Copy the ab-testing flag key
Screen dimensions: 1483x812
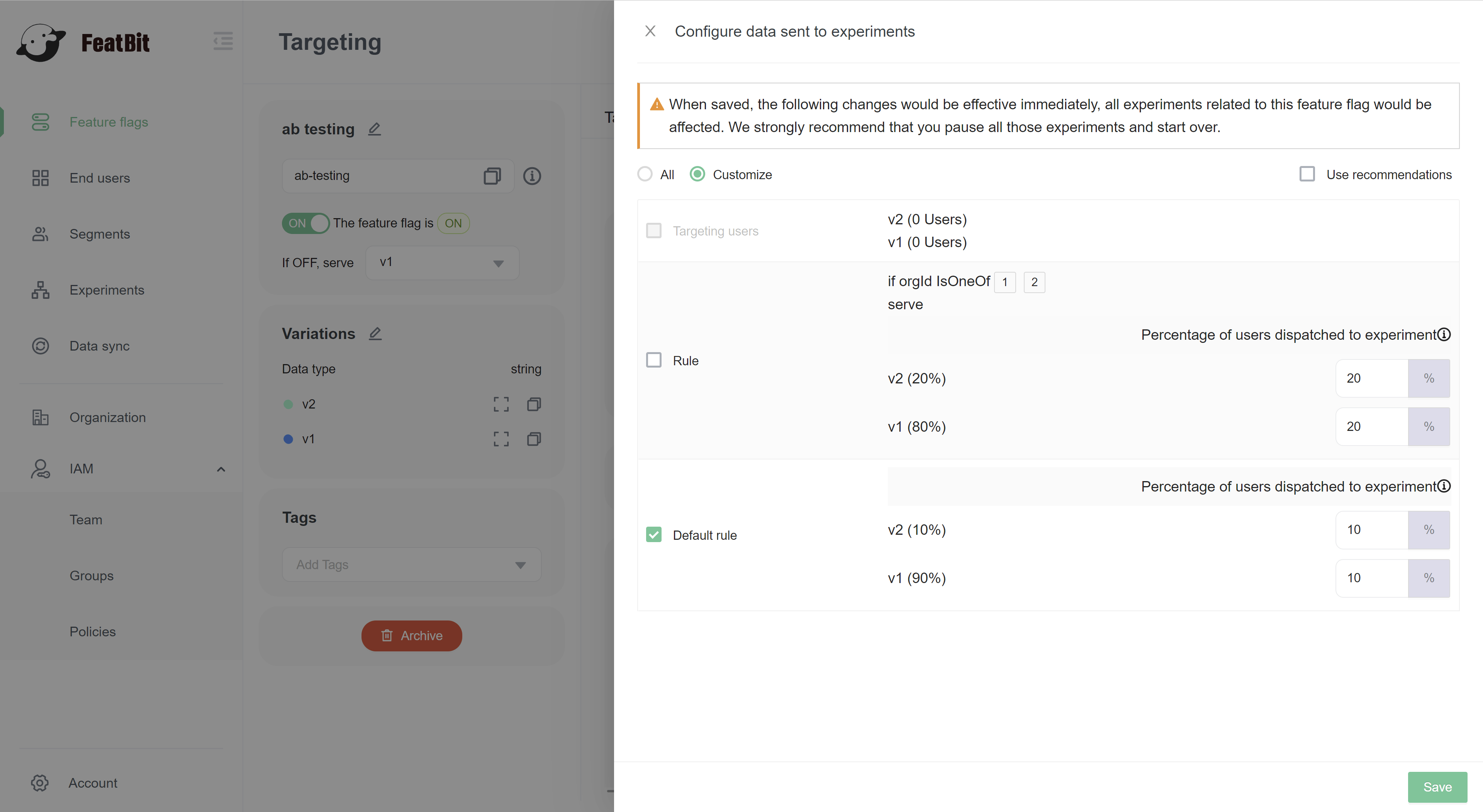[492, 176]
